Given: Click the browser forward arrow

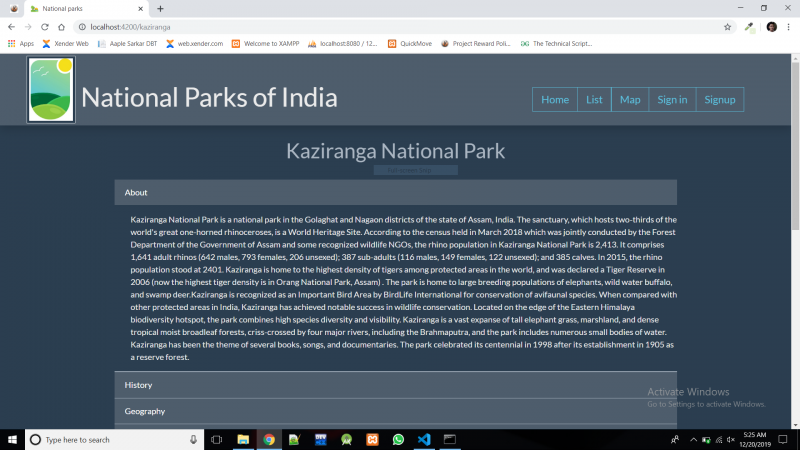Looking at the screenshot, I should tap(28, 27).
